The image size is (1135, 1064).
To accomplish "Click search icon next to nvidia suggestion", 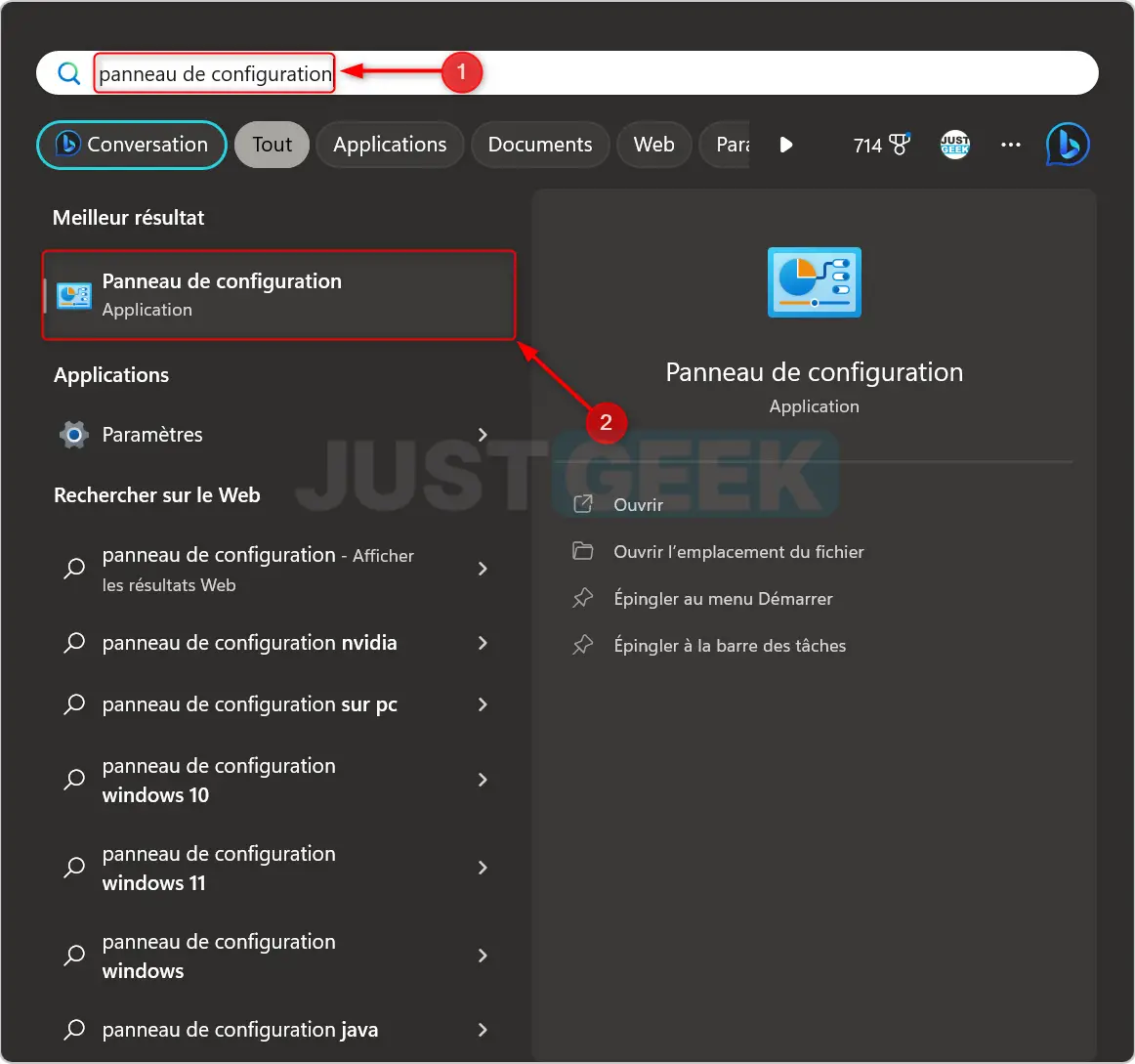I will click(x=74, y=643).
